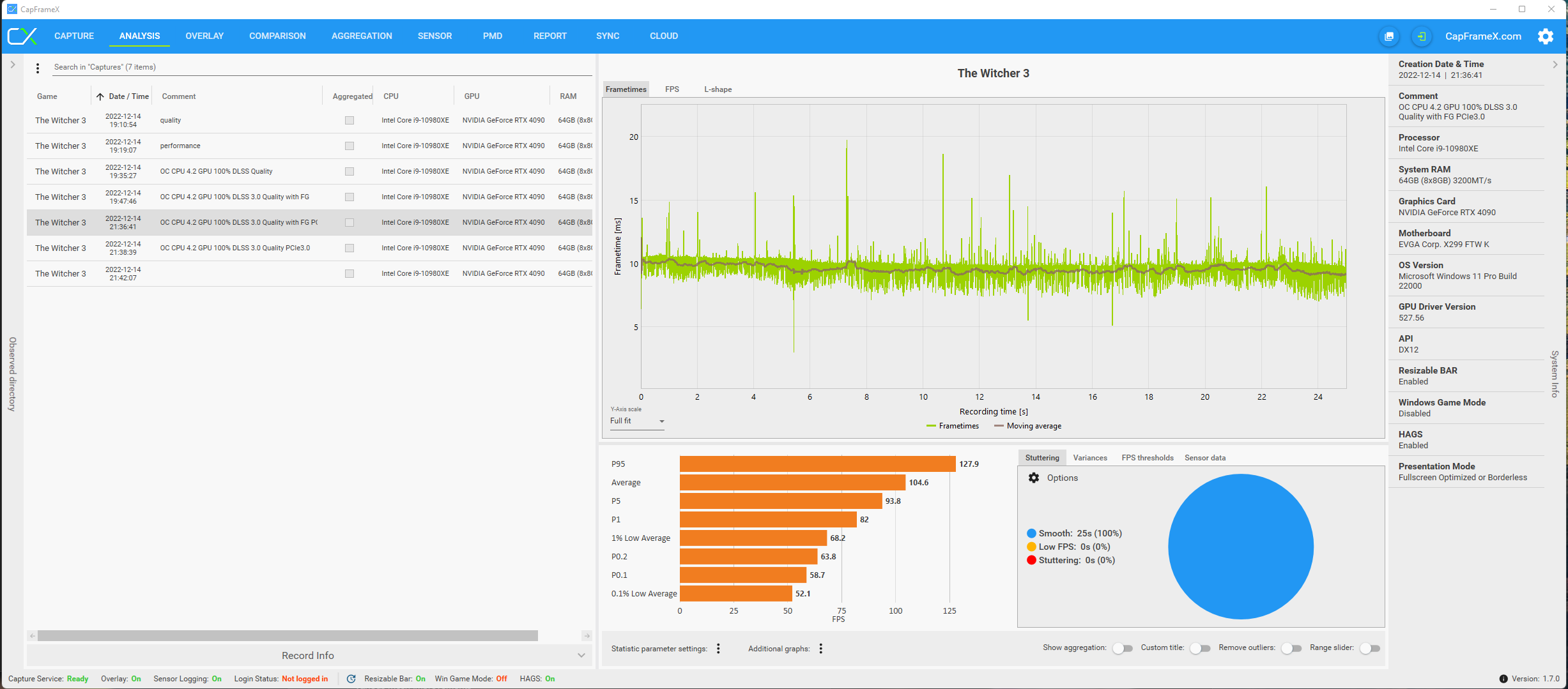Image resolution: width=1568 pixels, height=689 pixels.
Task: Collapse System Info panel chevron
Action: [x=1555, y=64]
